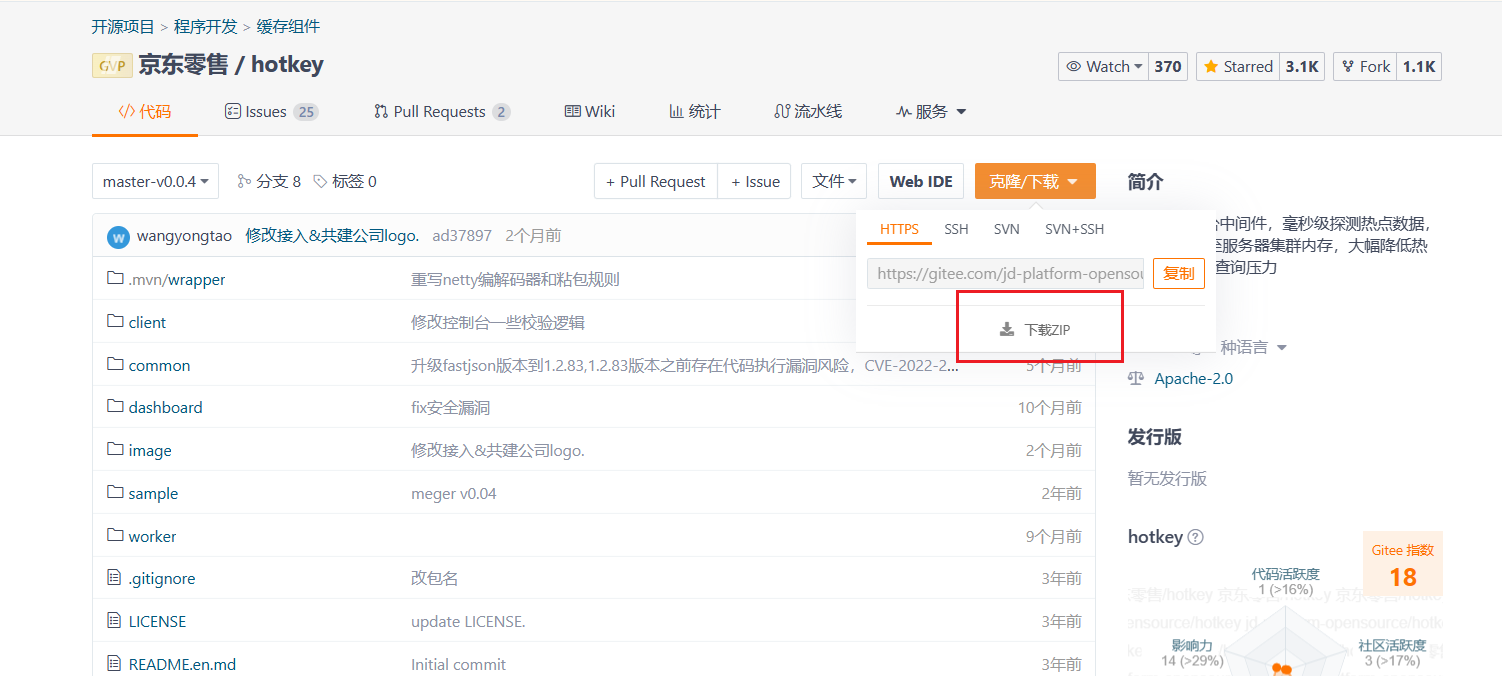Click the avatar of wangyongtao
1502x676 pixels.
[x=119, y=237]
